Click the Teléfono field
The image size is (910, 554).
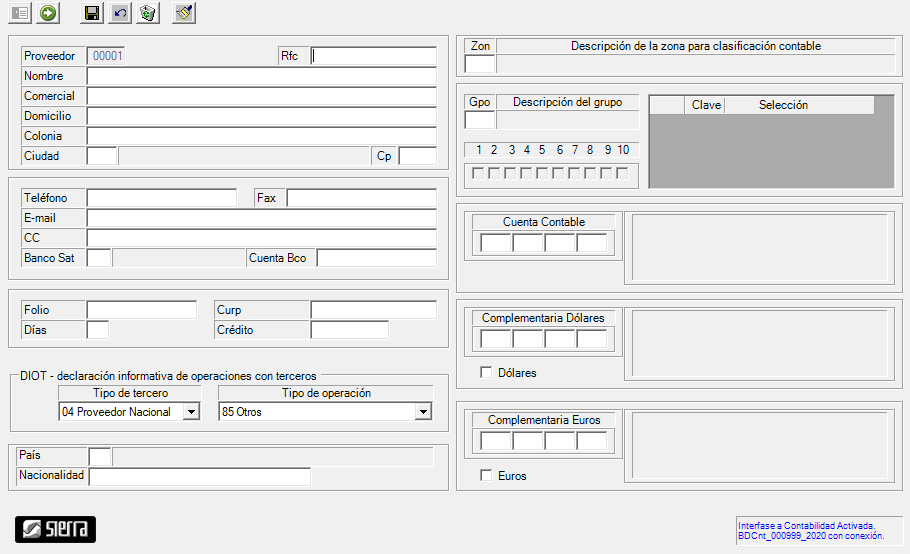161,198
